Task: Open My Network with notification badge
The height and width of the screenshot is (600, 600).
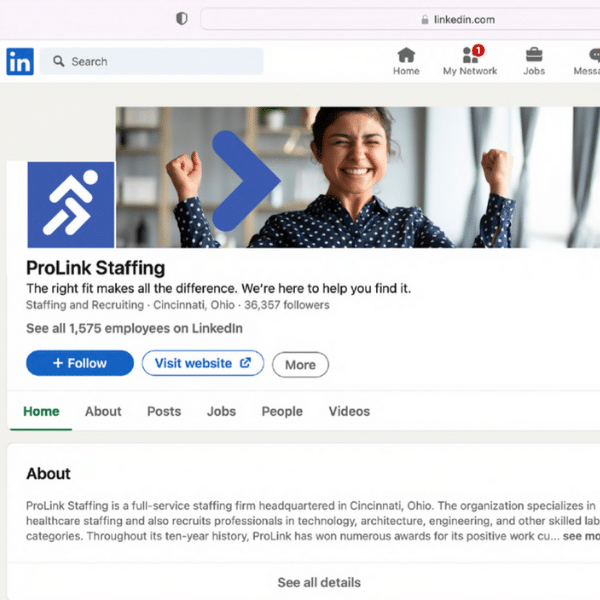Action: 470,56
